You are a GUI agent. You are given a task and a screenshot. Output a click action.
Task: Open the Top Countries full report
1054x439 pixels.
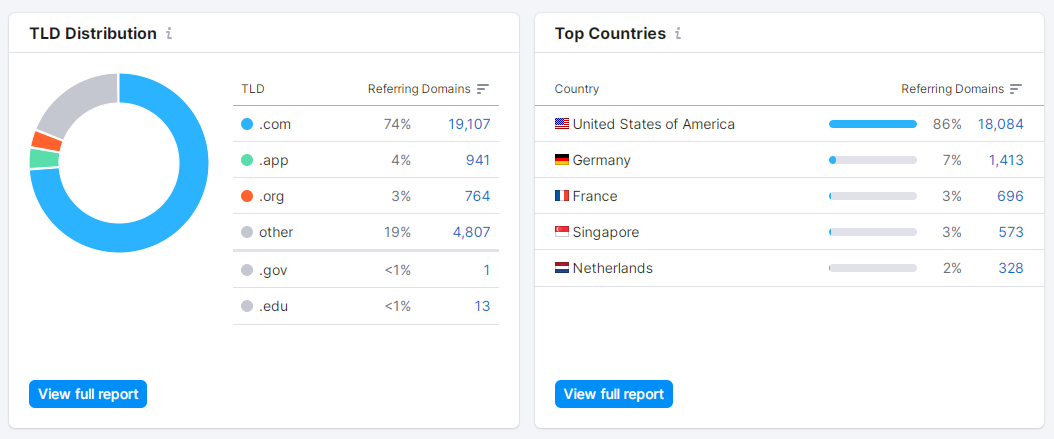pos(614,394)
